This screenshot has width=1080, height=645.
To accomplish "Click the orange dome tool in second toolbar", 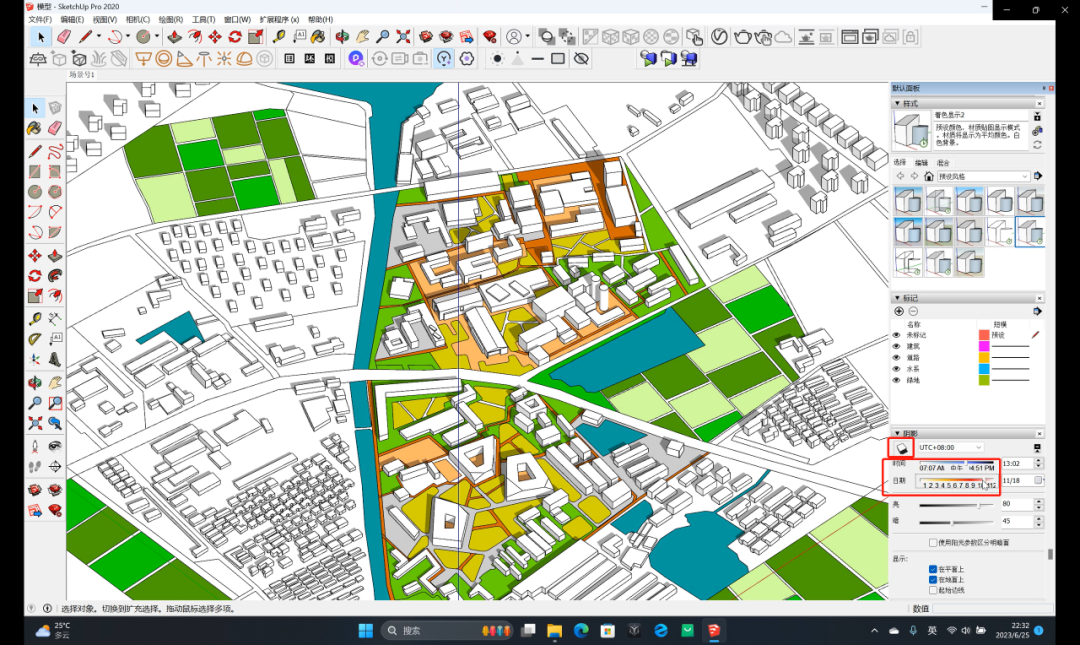I will coord(245,59).
